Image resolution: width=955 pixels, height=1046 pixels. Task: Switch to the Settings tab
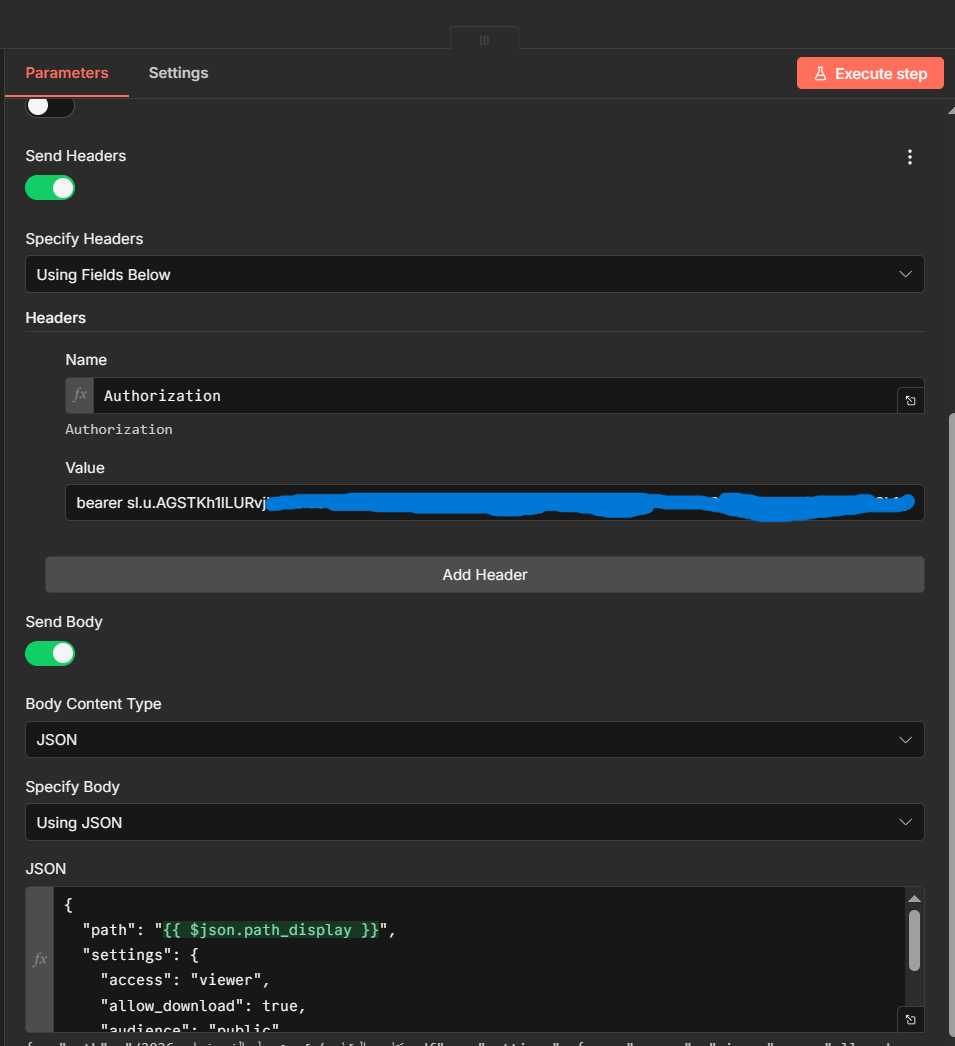click(178, 73)
